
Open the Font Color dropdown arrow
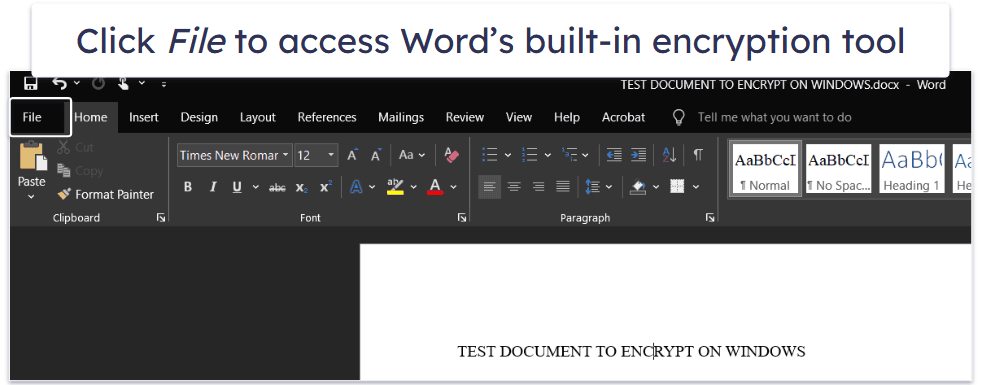(454, 187)
